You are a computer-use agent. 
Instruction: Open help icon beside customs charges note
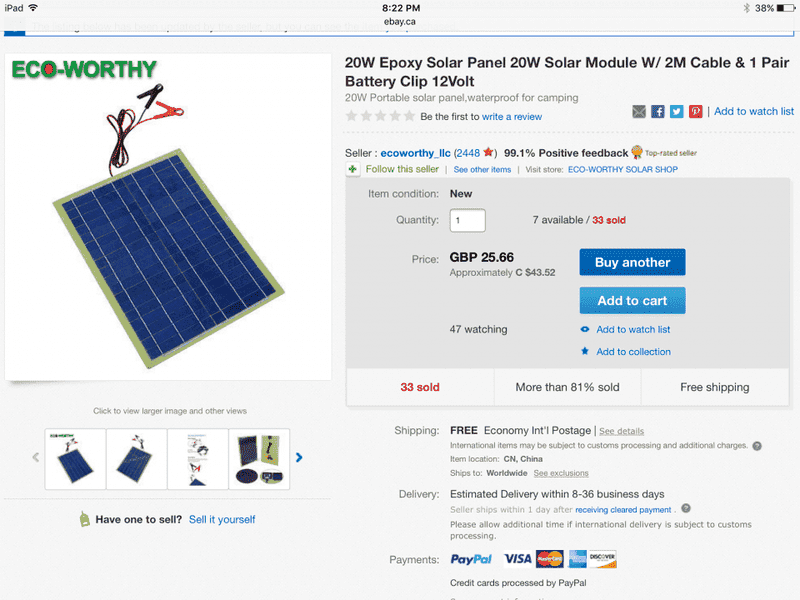[757, 446]
